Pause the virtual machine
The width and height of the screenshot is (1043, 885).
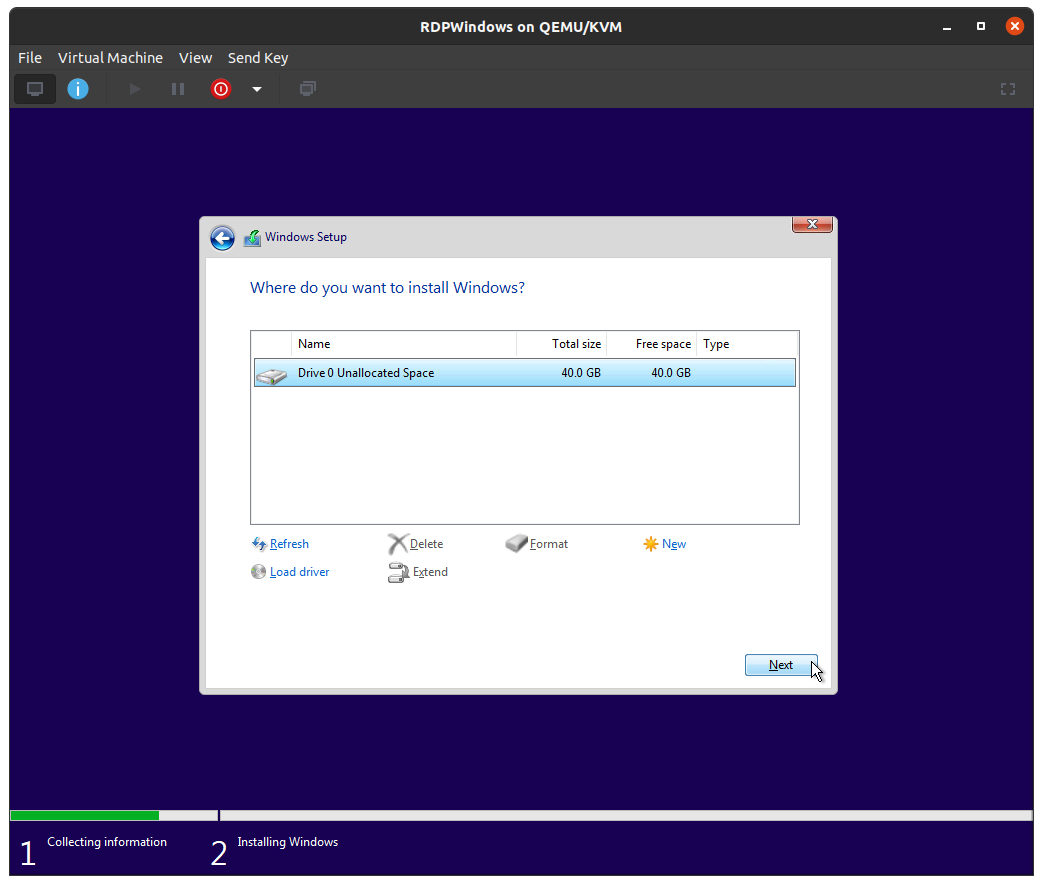(x=178, y=89)
